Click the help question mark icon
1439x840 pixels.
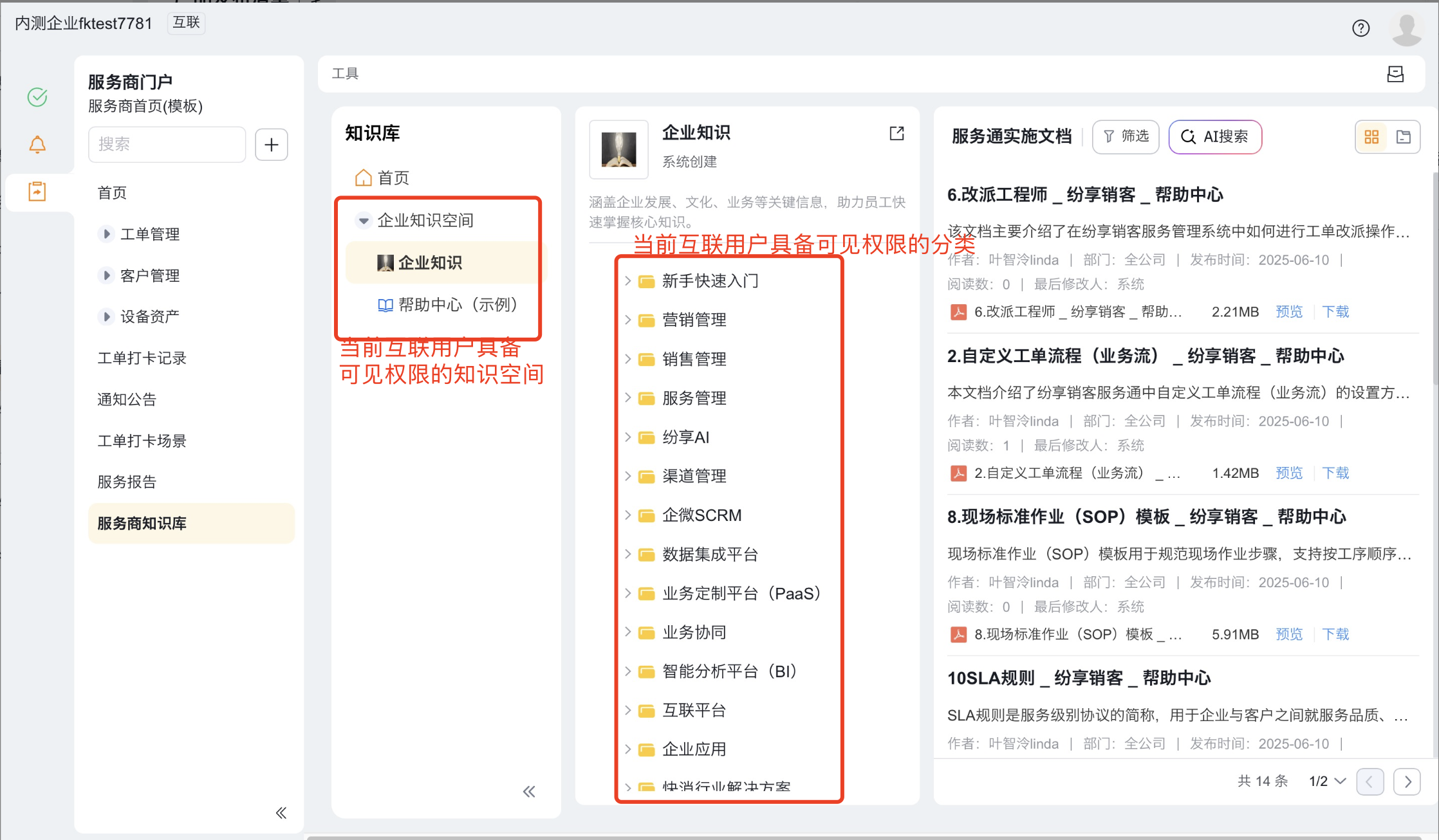click(x=1360, y=28)
